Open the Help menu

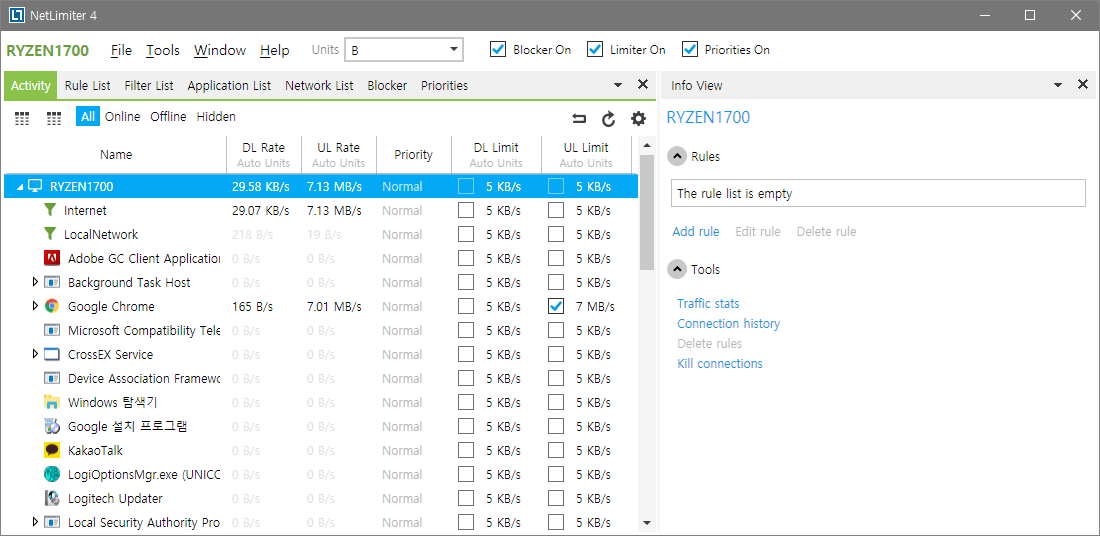coord(274,51)
